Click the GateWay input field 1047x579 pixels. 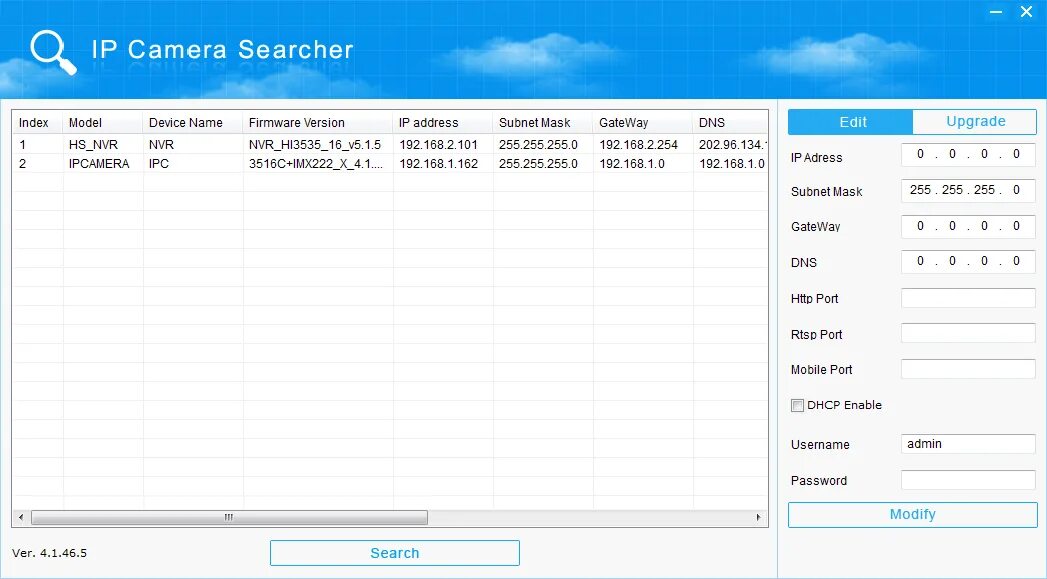tap(968, 226)
